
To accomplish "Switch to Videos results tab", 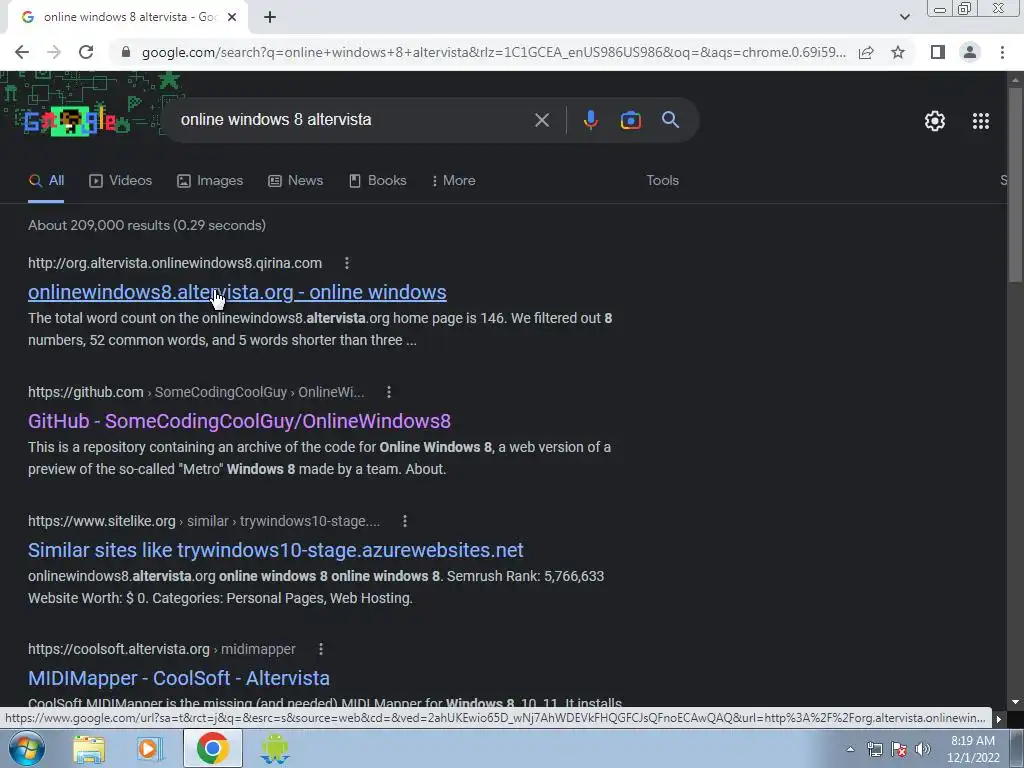I will point(121,181).
